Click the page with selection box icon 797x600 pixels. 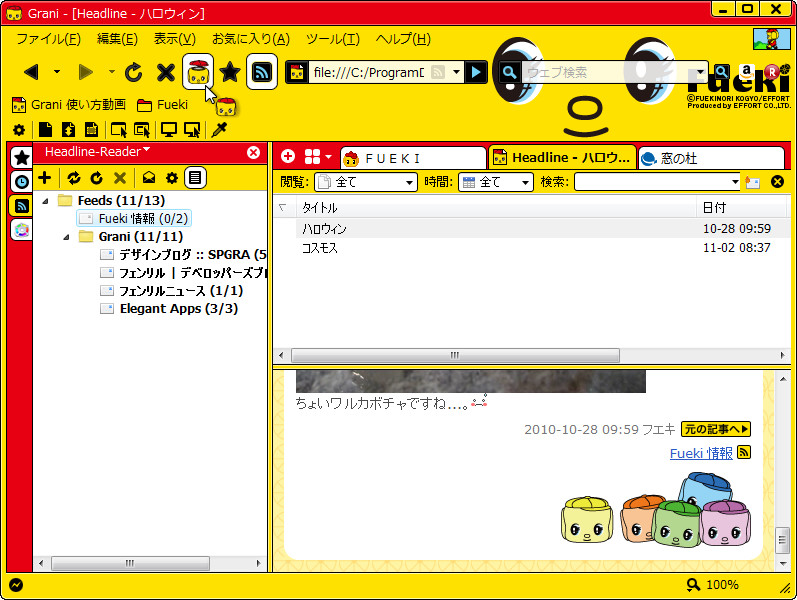[x=91, y=130]
